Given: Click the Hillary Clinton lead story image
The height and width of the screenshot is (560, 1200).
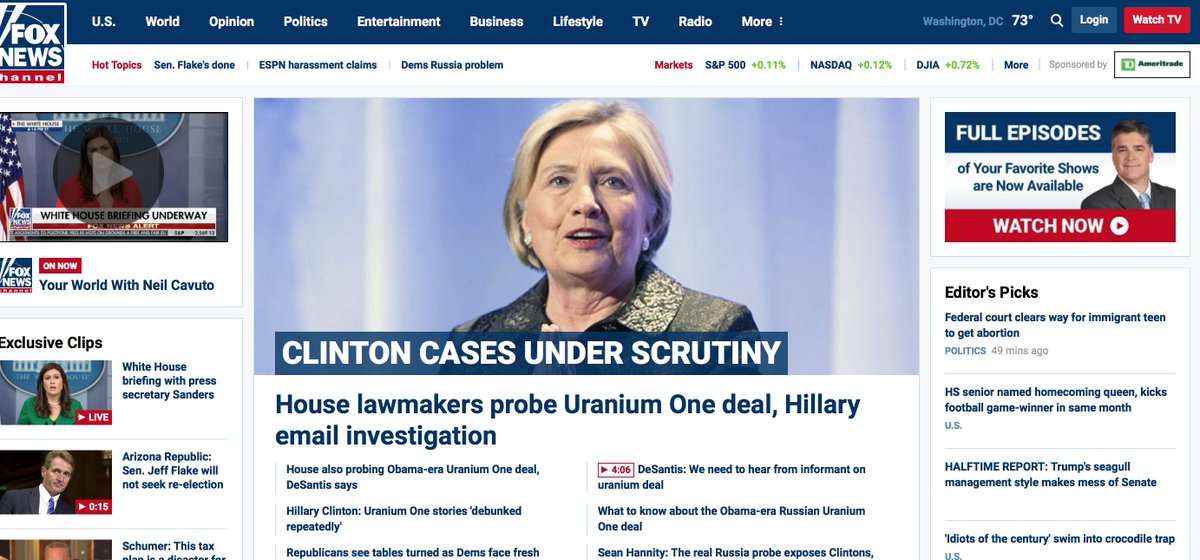Looking at the screenshot, I should tap(586, 236).
